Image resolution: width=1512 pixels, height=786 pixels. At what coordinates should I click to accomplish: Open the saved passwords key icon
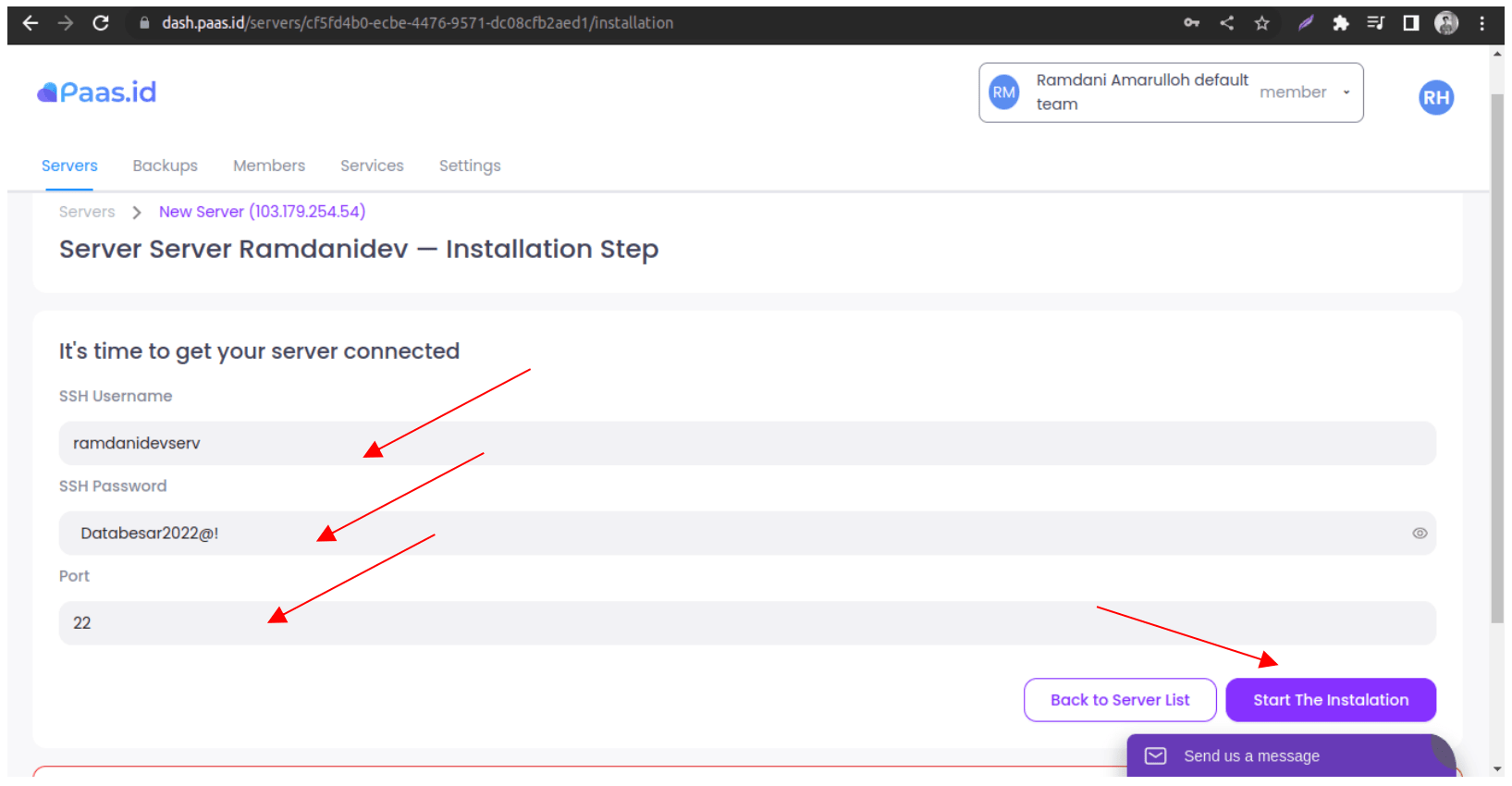(1191, 23)
